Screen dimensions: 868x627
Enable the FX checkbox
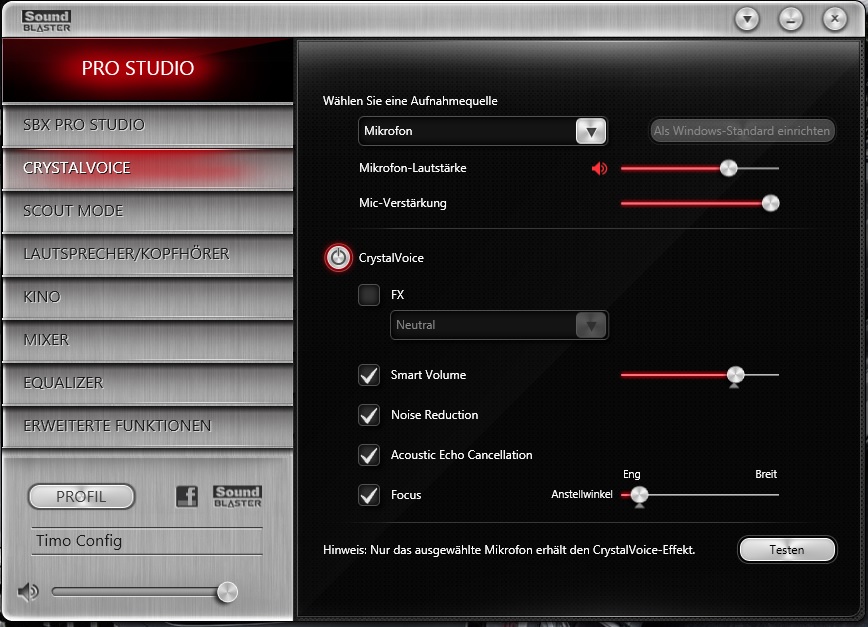369,294
